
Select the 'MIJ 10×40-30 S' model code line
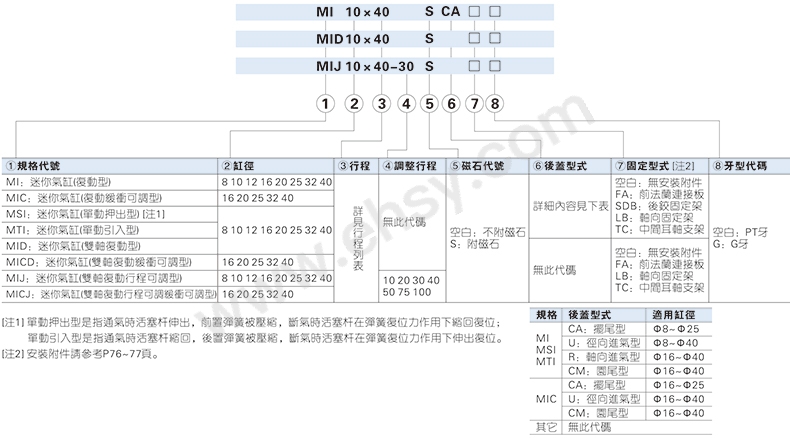point(394,66)
